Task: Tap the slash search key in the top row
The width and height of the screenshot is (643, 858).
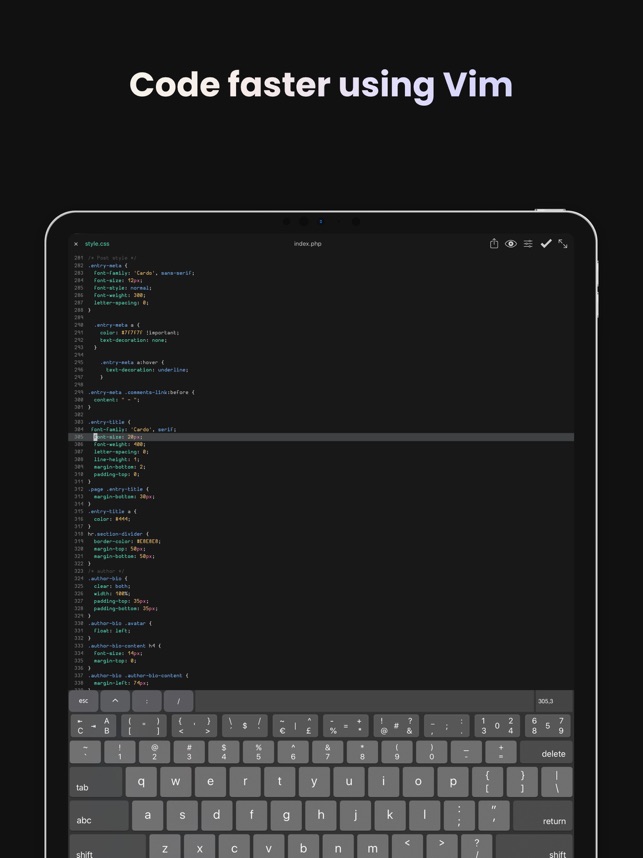Action: (178, 701)
